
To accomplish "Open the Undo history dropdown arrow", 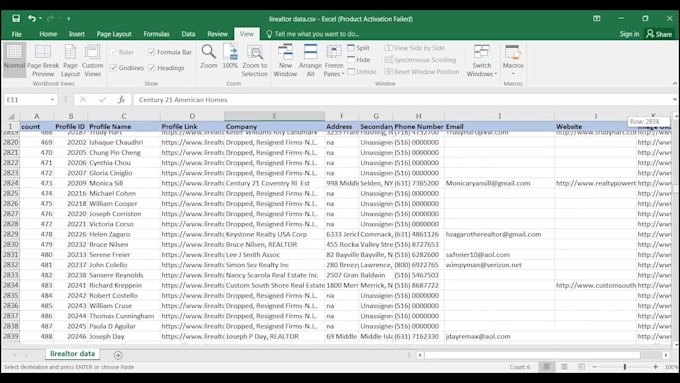I will pos(40,19).
